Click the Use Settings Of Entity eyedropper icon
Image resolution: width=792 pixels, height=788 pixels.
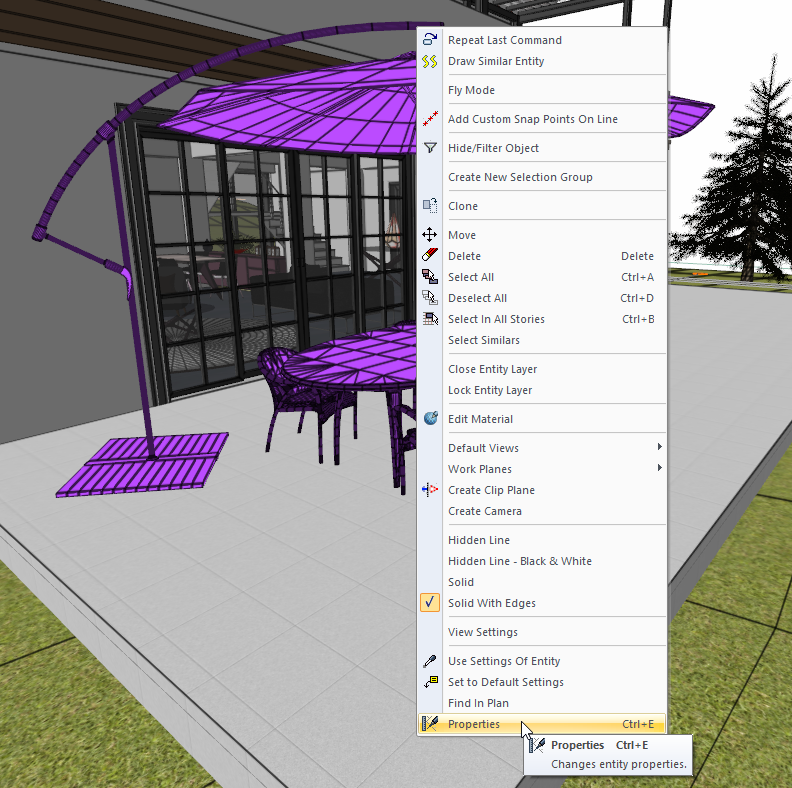point(430,661)
